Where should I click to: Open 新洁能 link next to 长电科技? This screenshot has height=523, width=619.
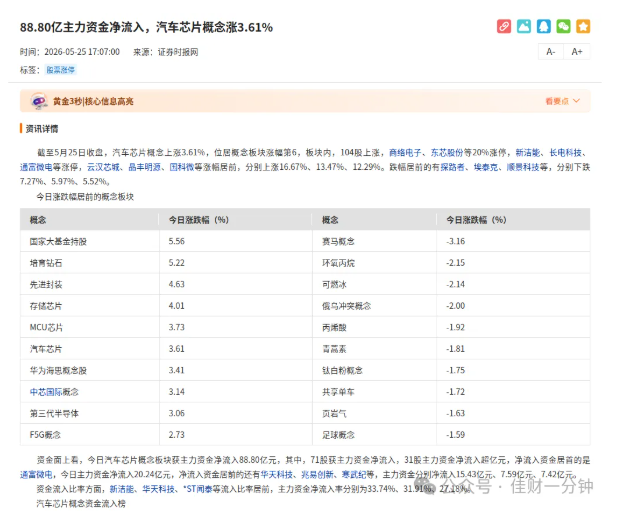pos(528,152)
